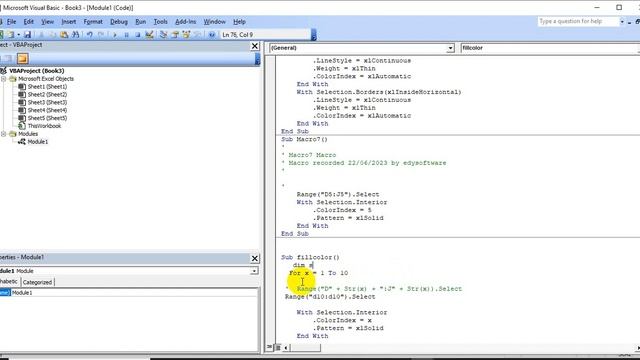
Task: Click the standard toolbar options handle
Action: pyautogui.click(x=313, y=35)
